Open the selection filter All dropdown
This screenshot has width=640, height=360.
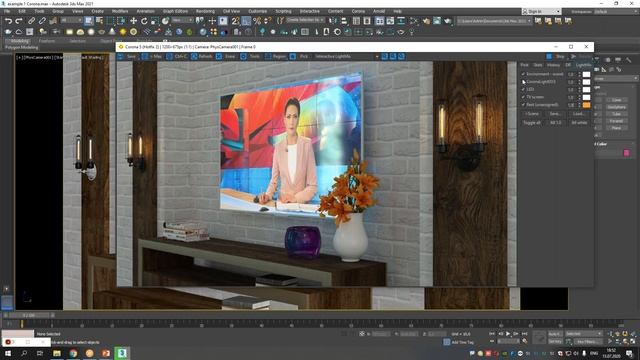click(71, 20)
